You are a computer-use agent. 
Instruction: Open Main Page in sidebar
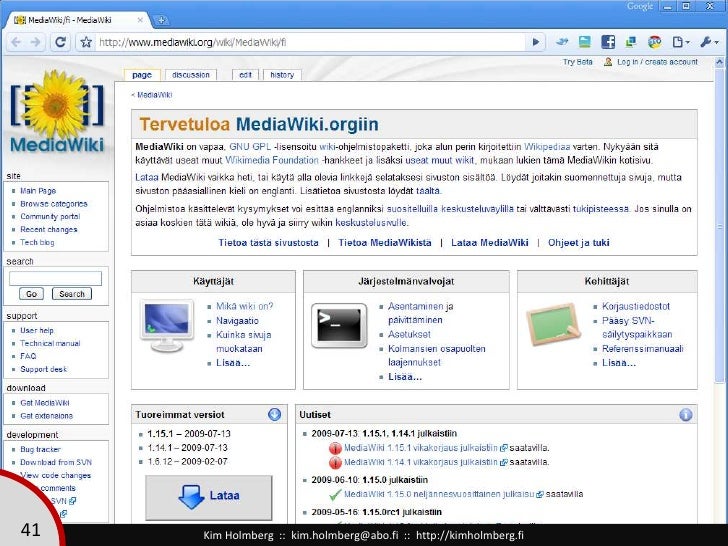coord(38,191)
